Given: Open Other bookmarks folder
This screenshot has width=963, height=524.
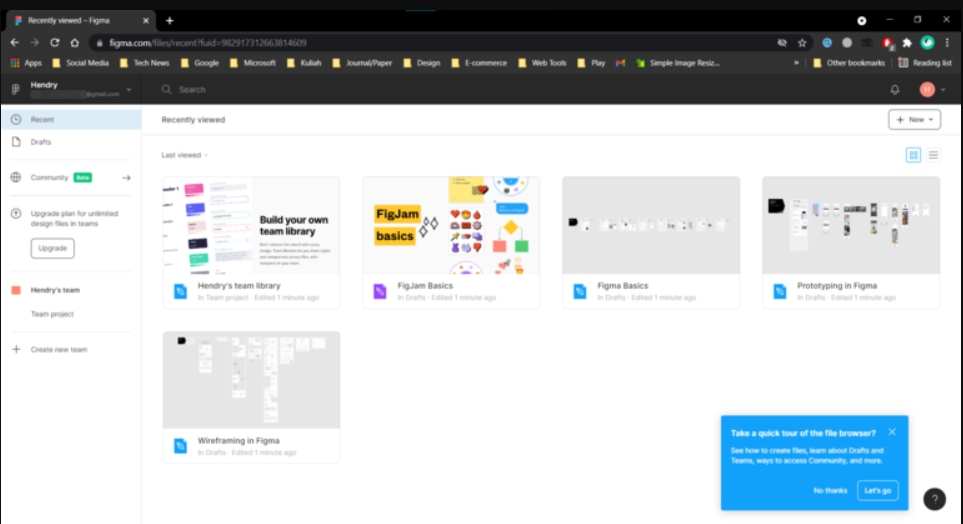Looking at the screenshot, I should point(849,63).
